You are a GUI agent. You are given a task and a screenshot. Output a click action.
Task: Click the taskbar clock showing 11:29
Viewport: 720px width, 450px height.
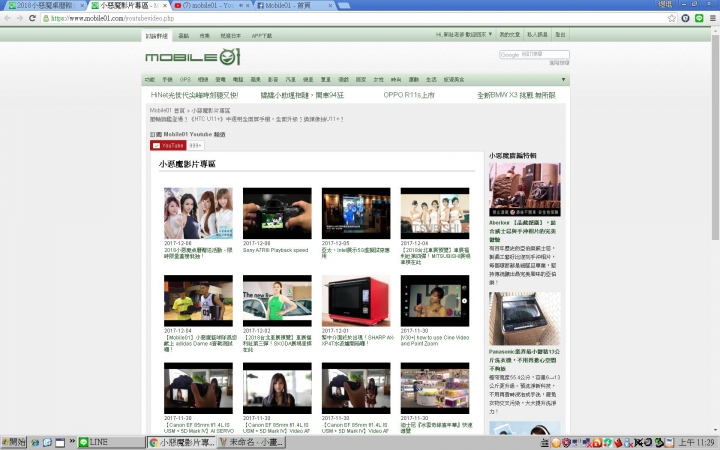[697, 443]
